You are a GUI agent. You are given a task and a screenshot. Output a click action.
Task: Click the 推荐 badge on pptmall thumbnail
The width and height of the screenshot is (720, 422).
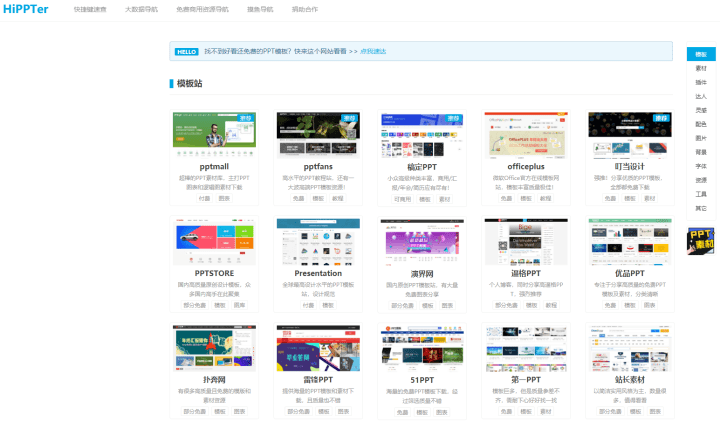[x=245, y=118]
